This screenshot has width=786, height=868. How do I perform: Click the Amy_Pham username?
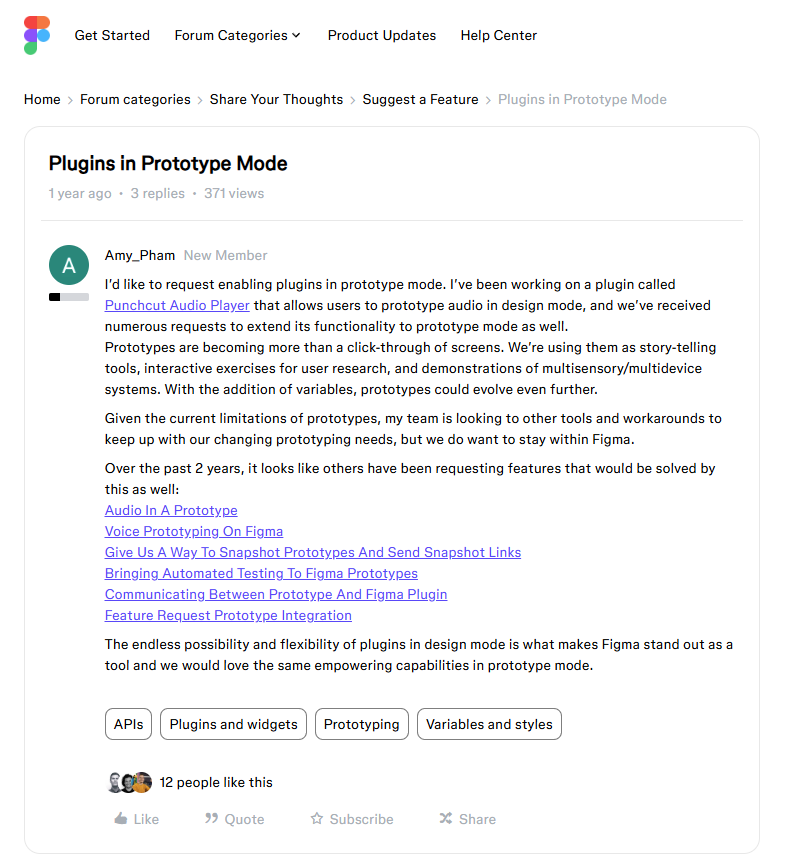tap(139, 255)
